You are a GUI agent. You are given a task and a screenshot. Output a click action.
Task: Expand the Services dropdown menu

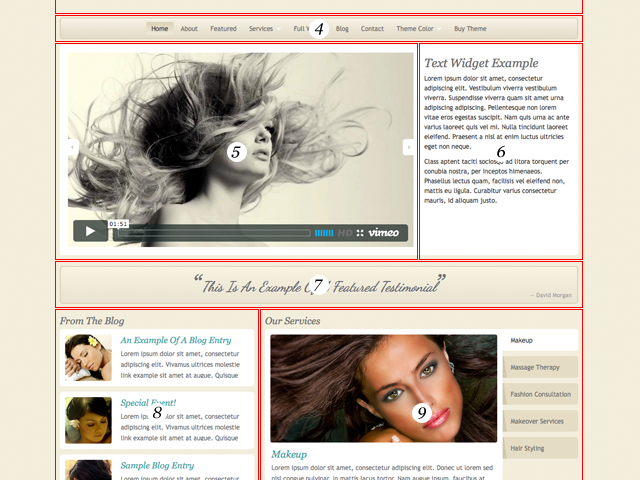[x=264, y=29]
